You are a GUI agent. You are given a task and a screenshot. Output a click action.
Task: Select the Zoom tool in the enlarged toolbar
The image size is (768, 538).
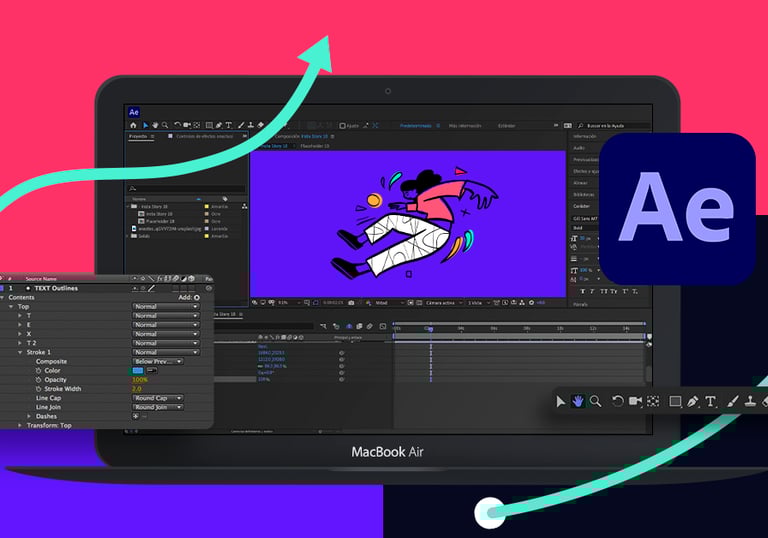(595, 401)
